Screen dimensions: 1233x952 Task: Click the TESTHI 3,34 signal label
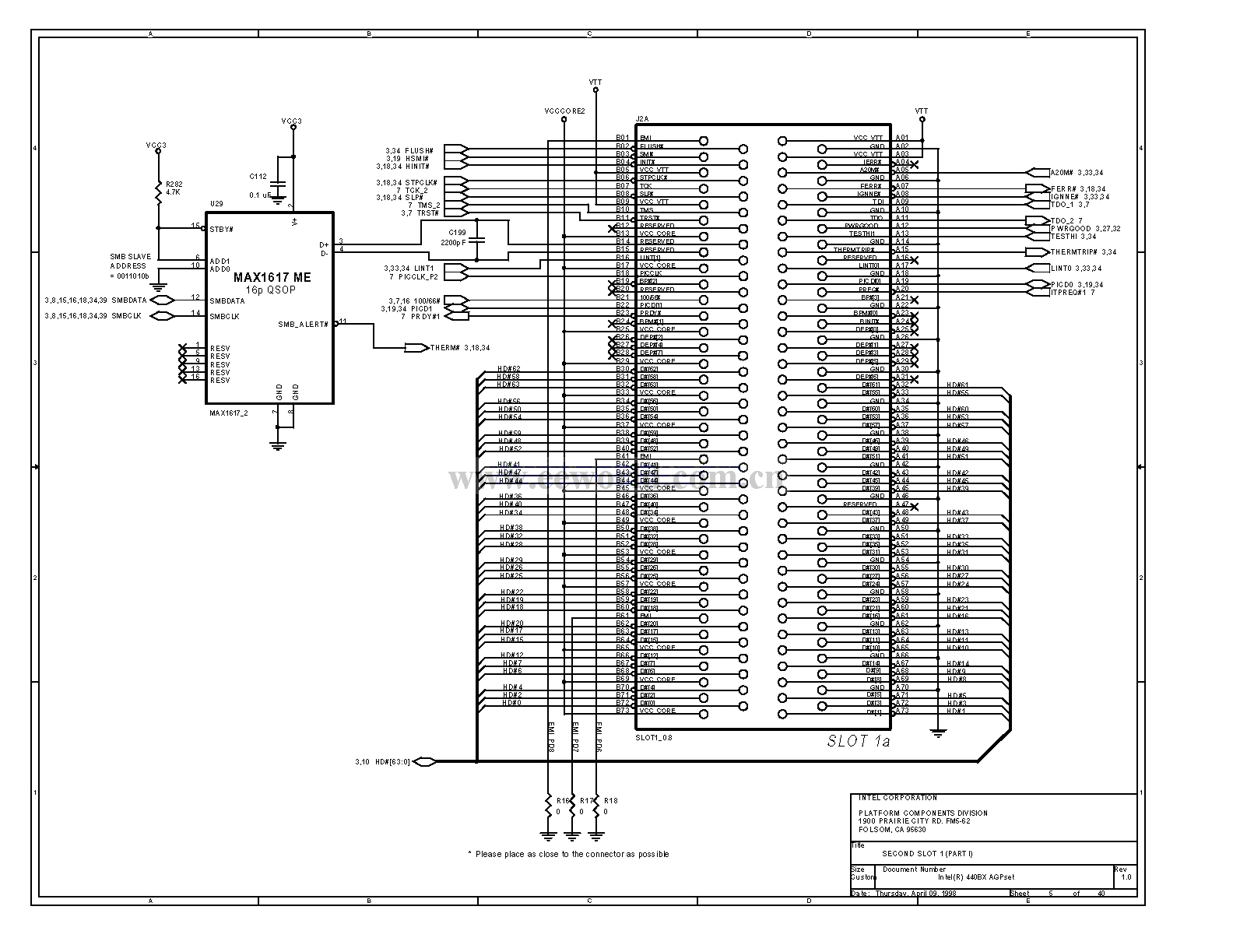[1073, 237]
